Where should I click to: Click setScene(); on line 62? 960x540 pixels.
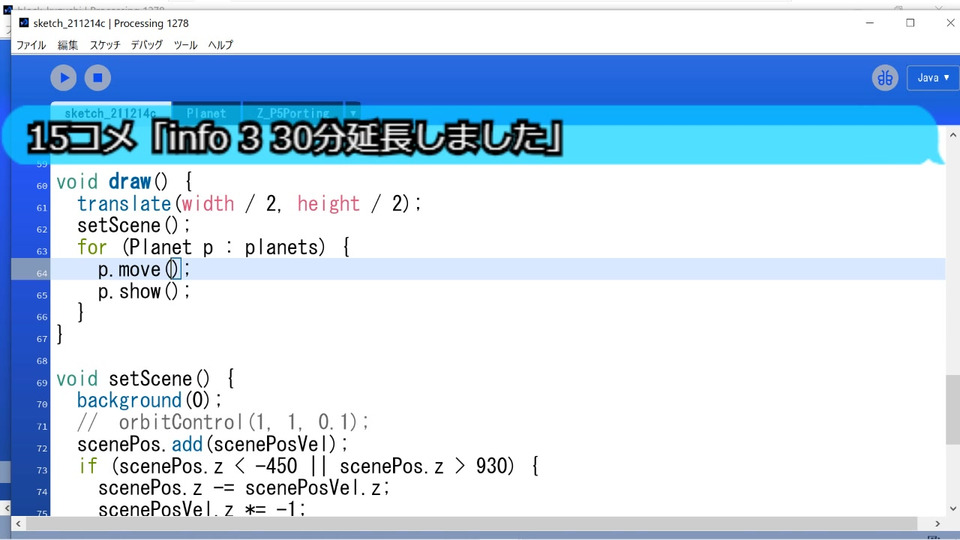tap(134, 225)
